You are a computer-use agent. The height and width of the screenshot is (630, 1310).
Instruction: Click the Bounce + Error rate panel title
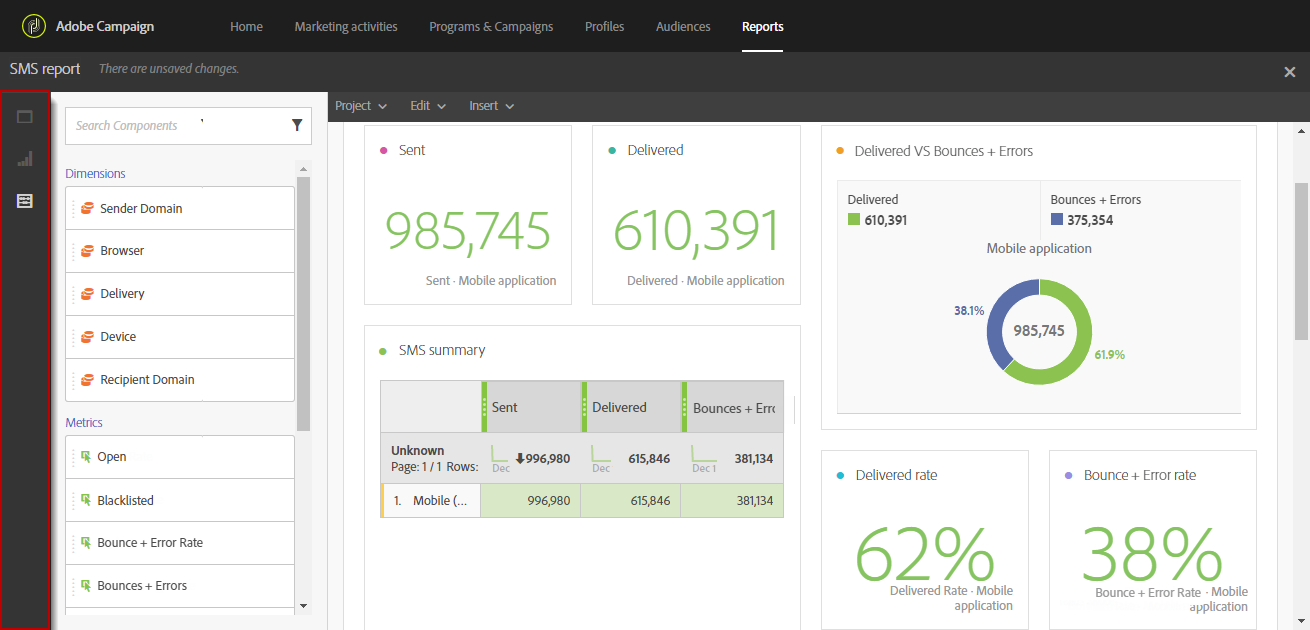(1140, 475)
